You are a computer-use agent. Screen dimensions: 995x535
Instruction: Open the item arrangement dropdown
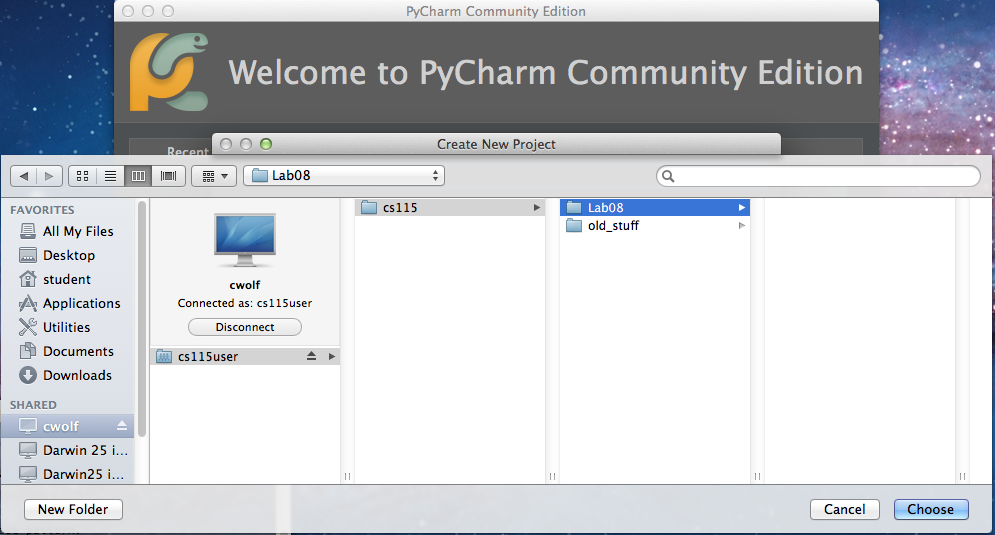[x=213, y=176]
